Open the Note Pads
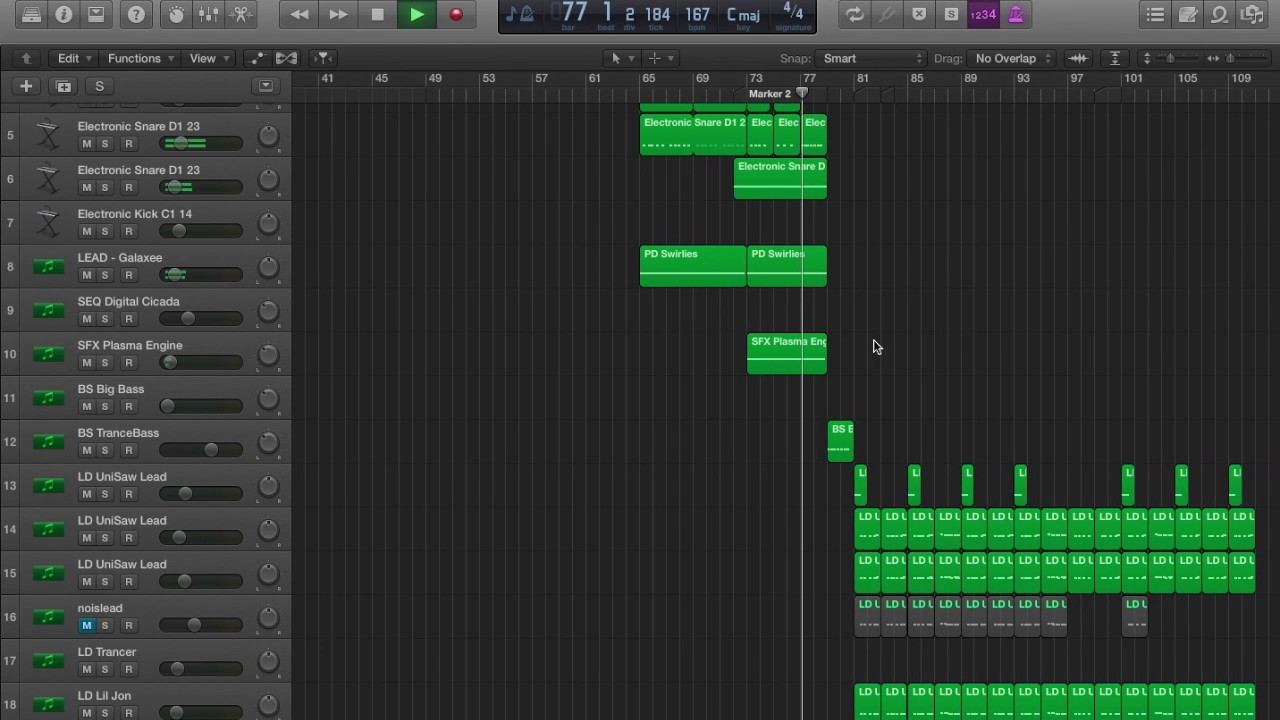The image size is (1280, 720). (x=1187, y=14)
